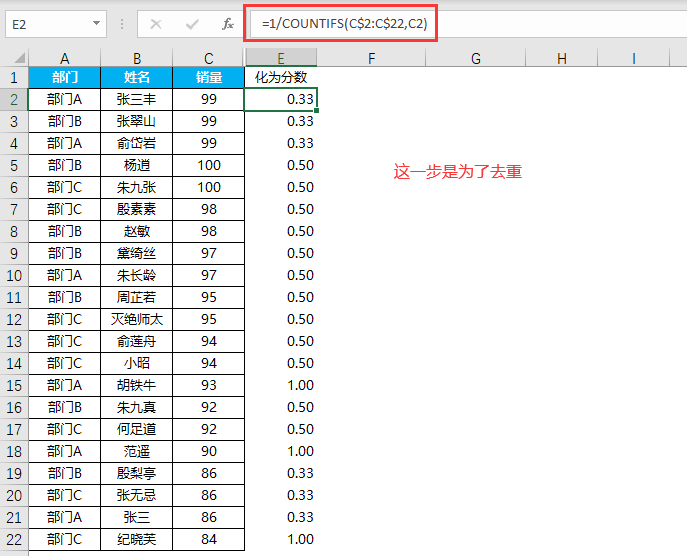Select cell with name 杨逍
The height and width of the screenshot is (556, 687).
pyautogui.click(x=137, y=165)
